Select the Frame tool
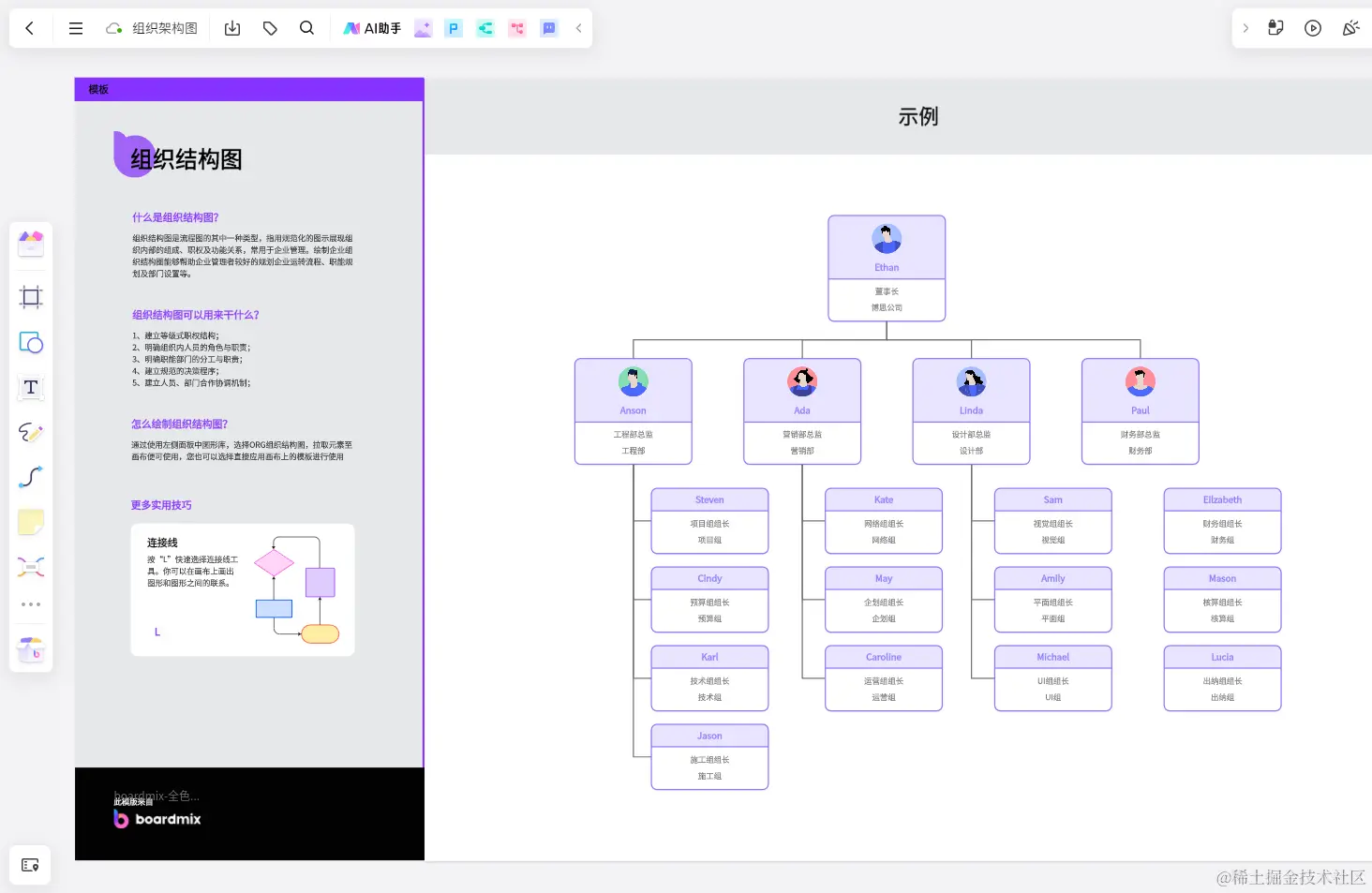Image resolution: width=1372 pixels, height=893 pixels. coord(31,296)
